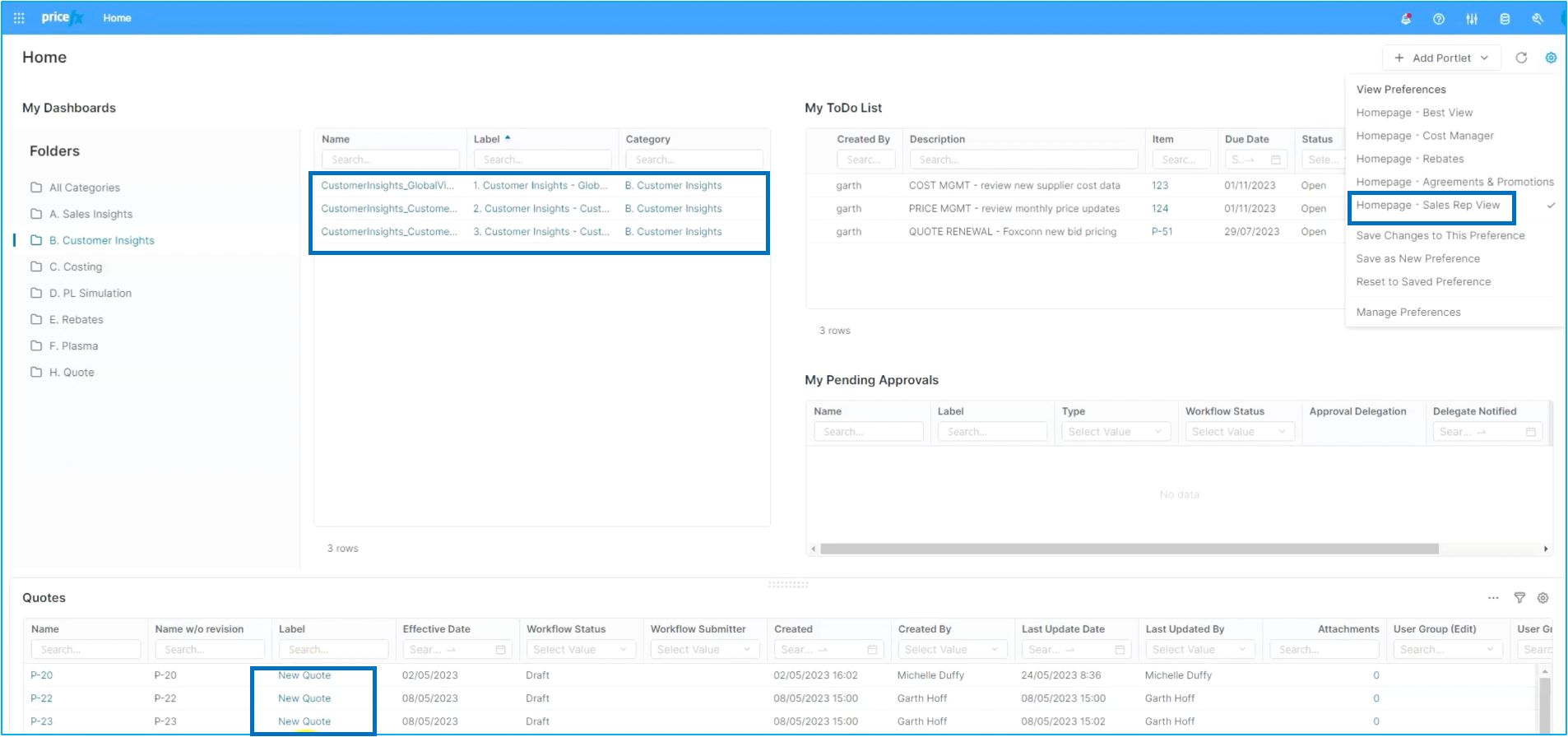The image size is (1568, 737).
Task: Refresh the Home page with reload icon
Action: pos(1521,58)
